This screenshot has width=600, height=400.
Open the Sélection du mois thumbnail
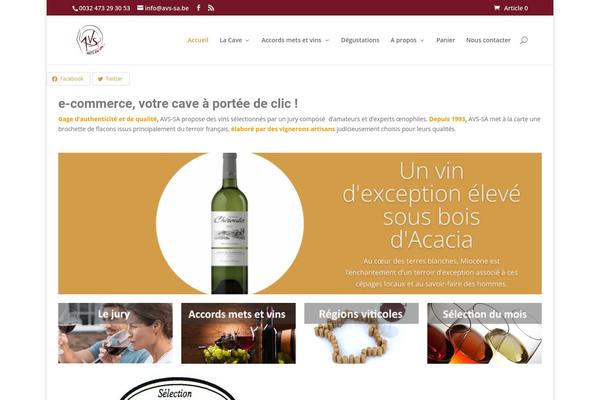coord(484,333)
